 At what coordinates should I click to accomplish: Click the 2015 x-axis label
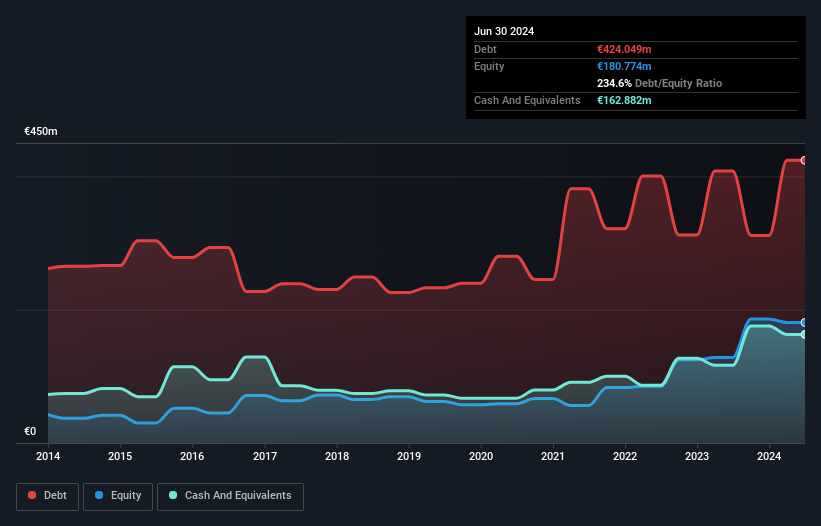[x=120, y=456]
